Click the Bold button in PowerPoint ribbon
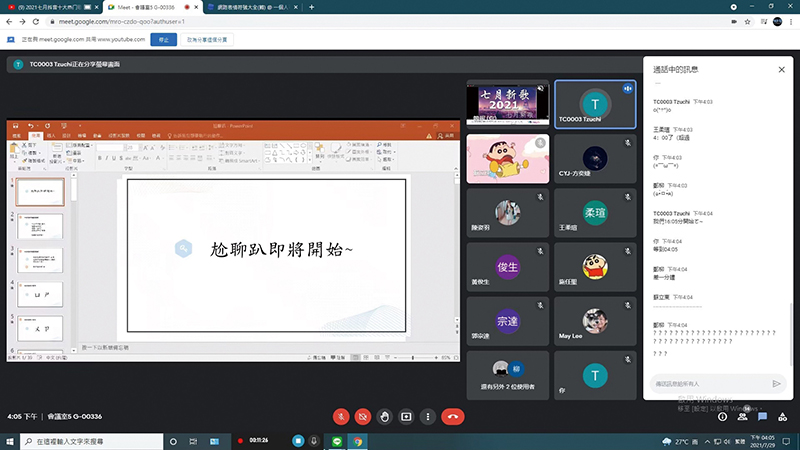 point(99,158)
